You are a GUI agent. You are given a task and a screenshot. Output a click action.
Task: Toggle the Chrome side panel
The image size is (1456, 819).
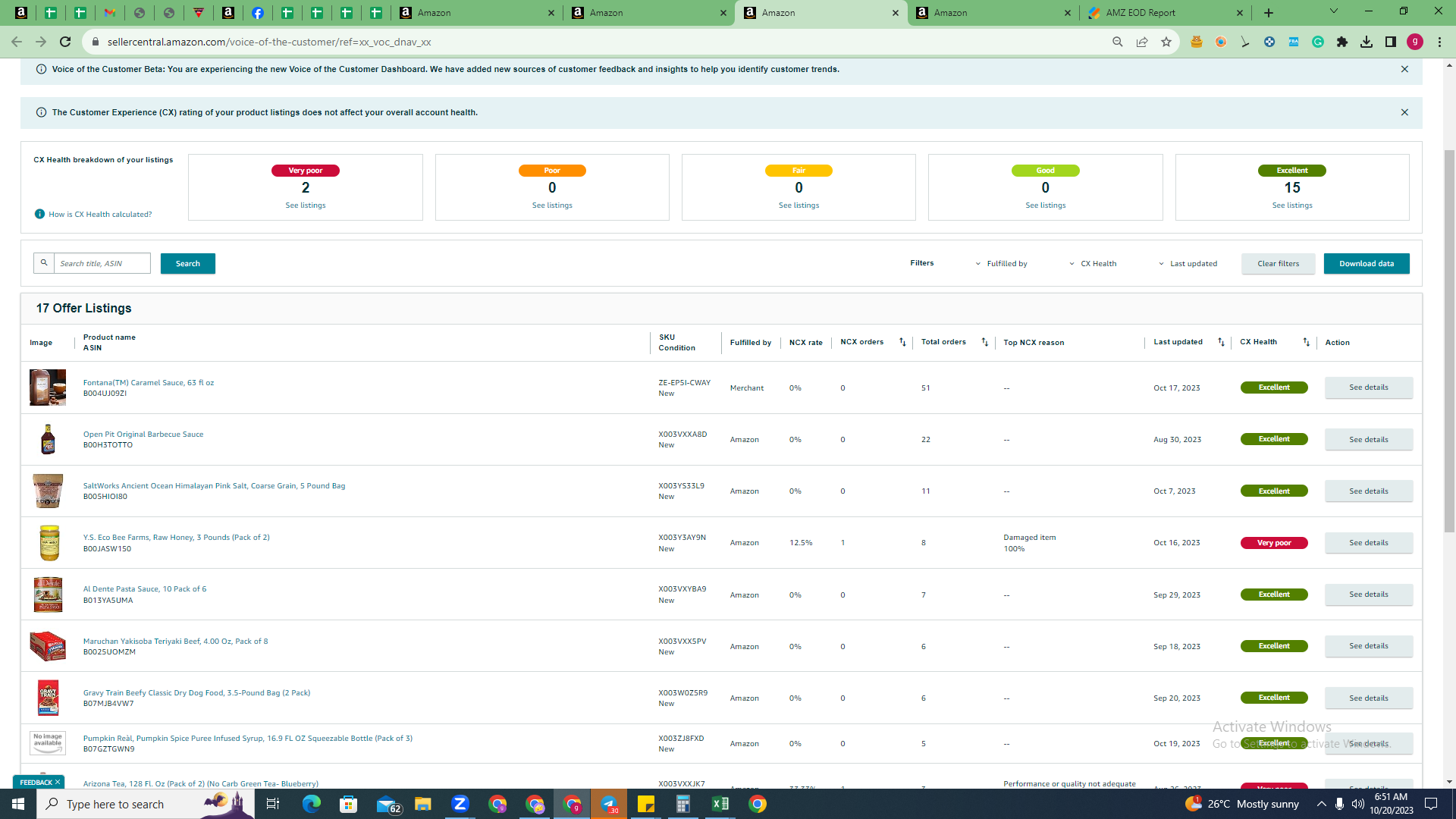click(x=1391, y=42)
